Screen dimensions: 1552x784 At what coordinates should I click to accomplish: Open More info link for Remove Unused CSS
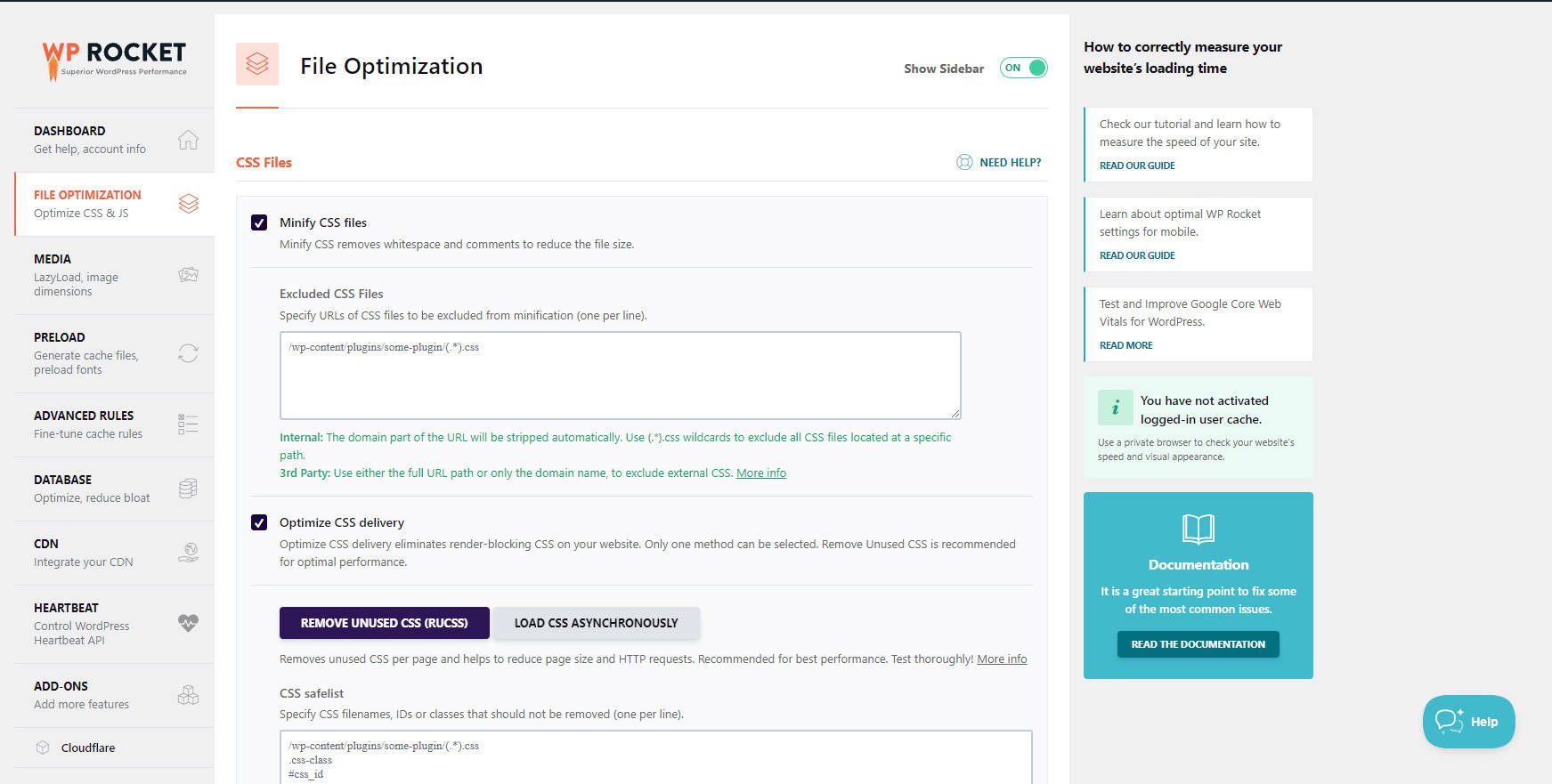[1002, 659]
